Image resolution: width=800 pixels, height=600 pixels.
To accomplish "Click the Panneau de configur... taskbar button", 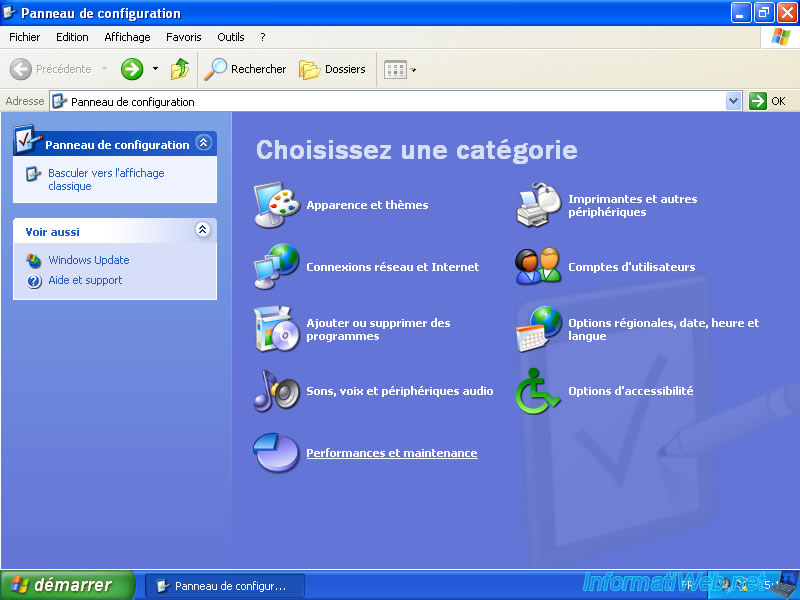I will tap(225, 586).
